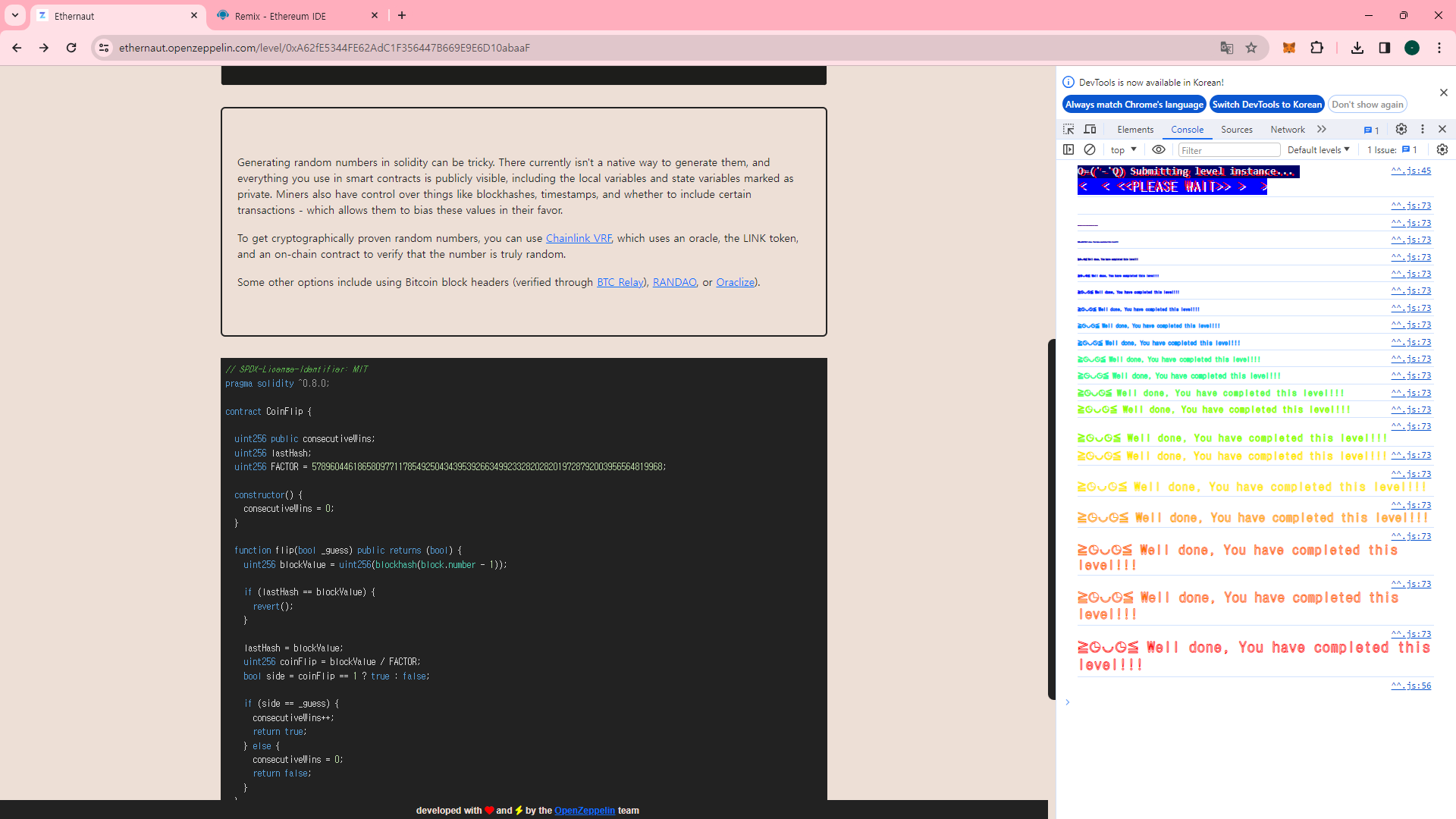Open the Oraclize link
The image size is (1456, 819).
pyautogui.click(x=736, y=282)
